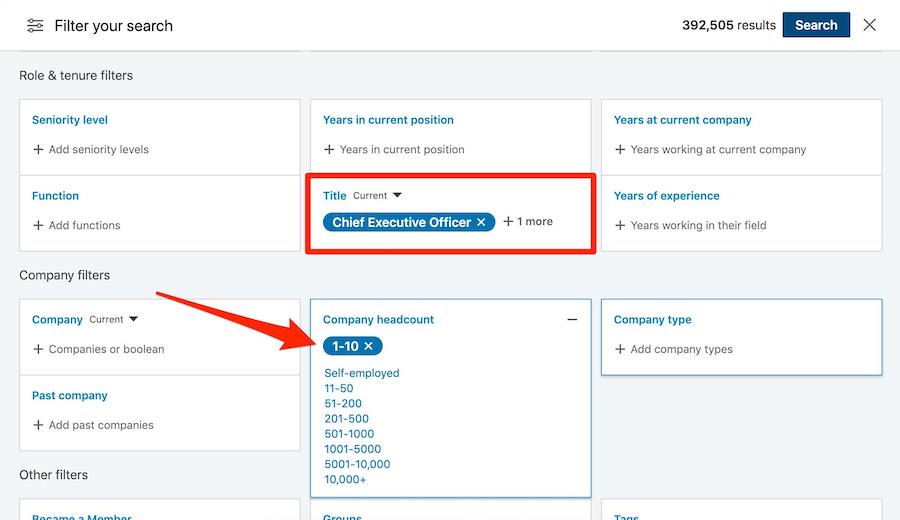Click the Company filter heading
The width and height of the screenshot is (900, 520).
[57, 319]
